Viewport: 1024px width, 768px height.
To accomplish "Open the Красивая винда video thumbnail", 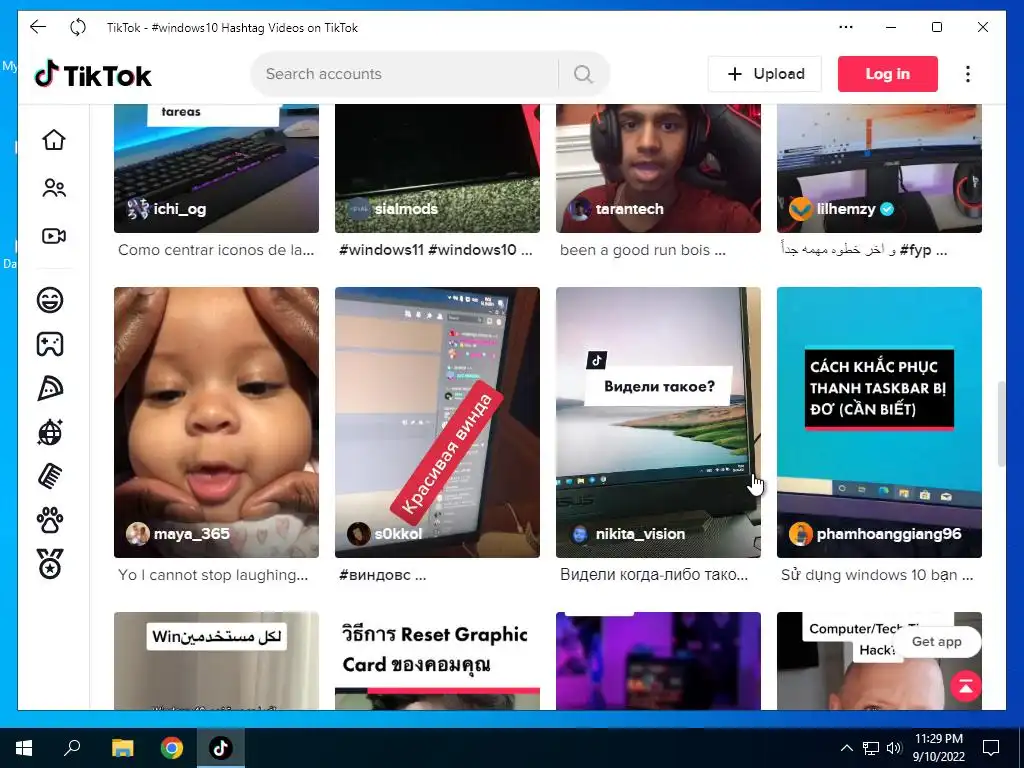I will pos(438,422).
